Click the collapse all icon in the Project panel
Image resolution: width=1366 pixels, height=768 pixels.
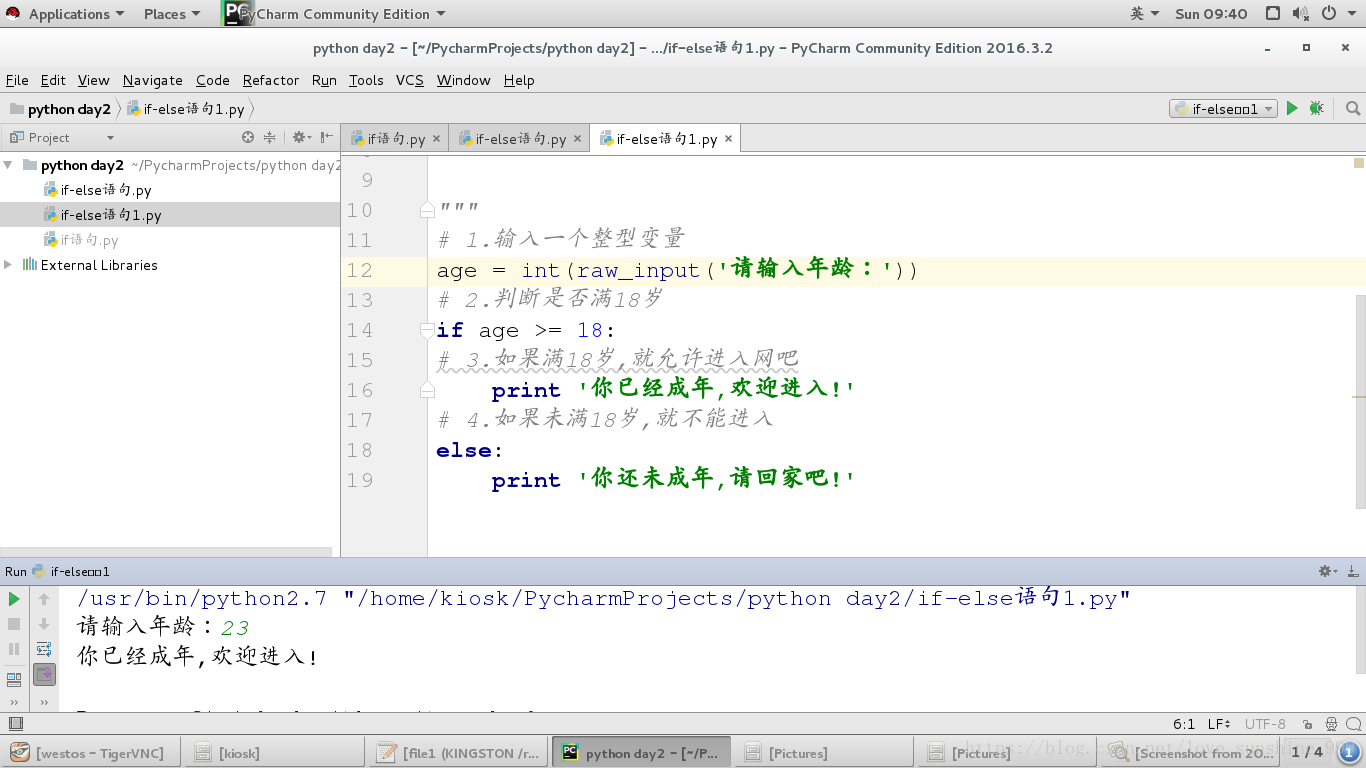269,137
